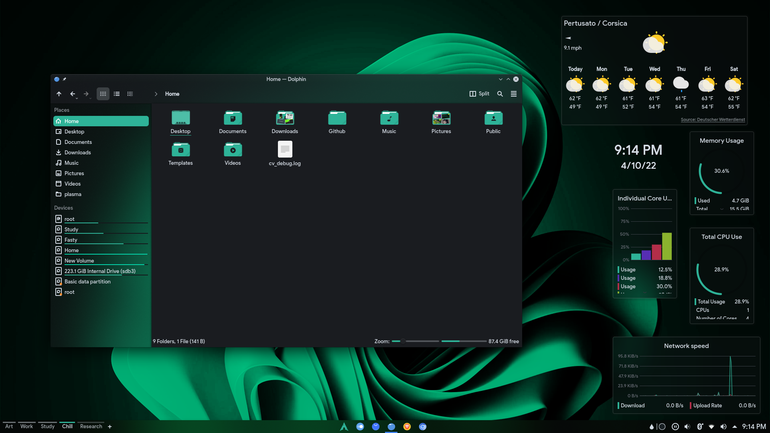The height and width of the screenshot is (433, 770).
Task: Open Bluetooth tray icon
Action: 699,427
